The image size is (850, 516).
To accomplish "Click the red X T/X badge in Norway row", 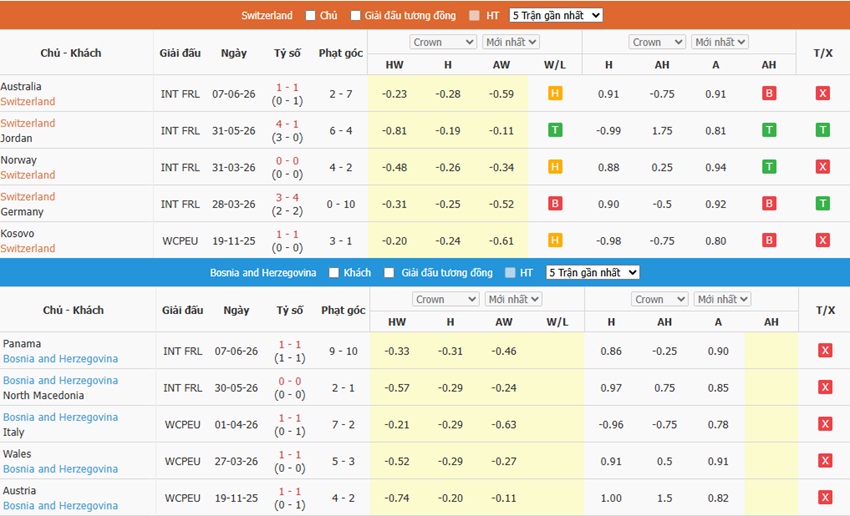I will (822, 167).
